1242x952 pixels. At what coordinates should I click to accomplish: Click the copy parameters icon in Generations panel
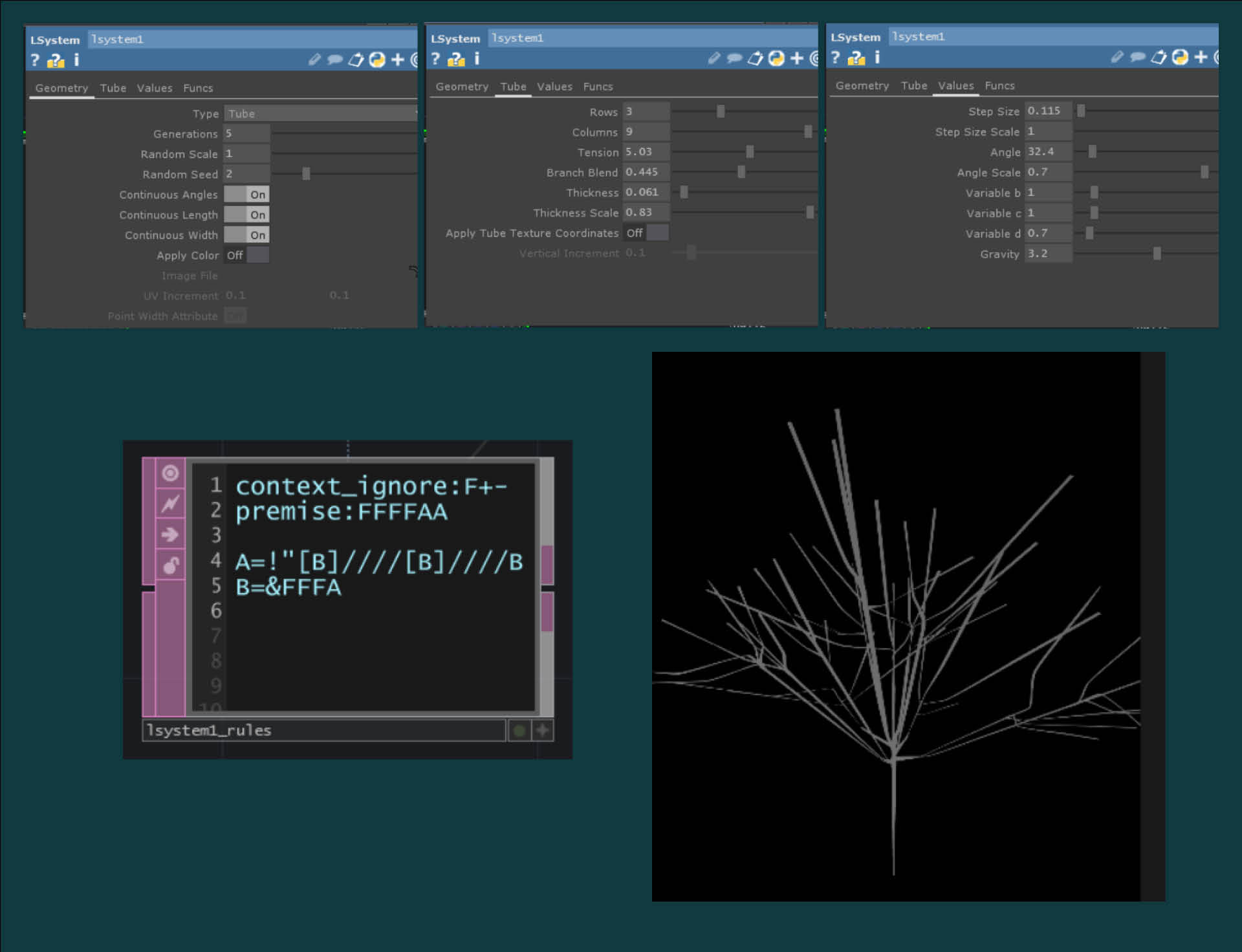[356, 59]
